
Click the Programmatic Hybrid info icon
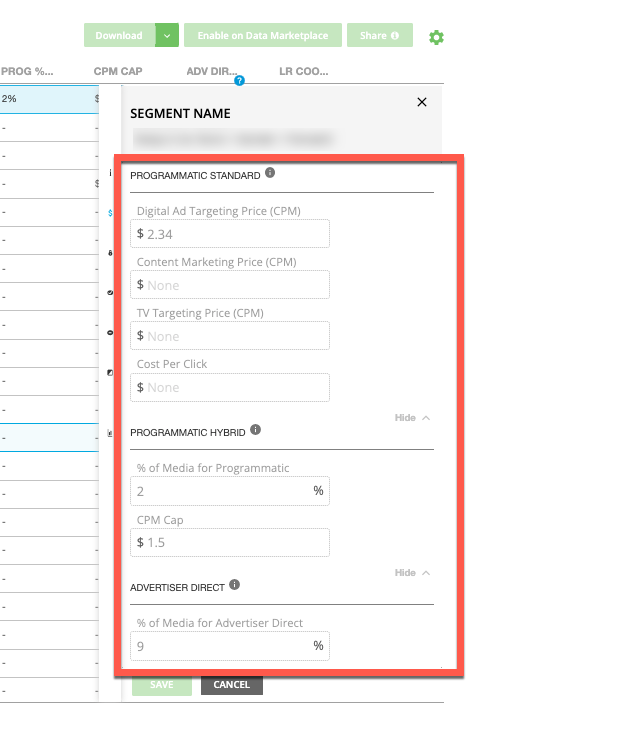pyautogui.click(x=256, y=430)
